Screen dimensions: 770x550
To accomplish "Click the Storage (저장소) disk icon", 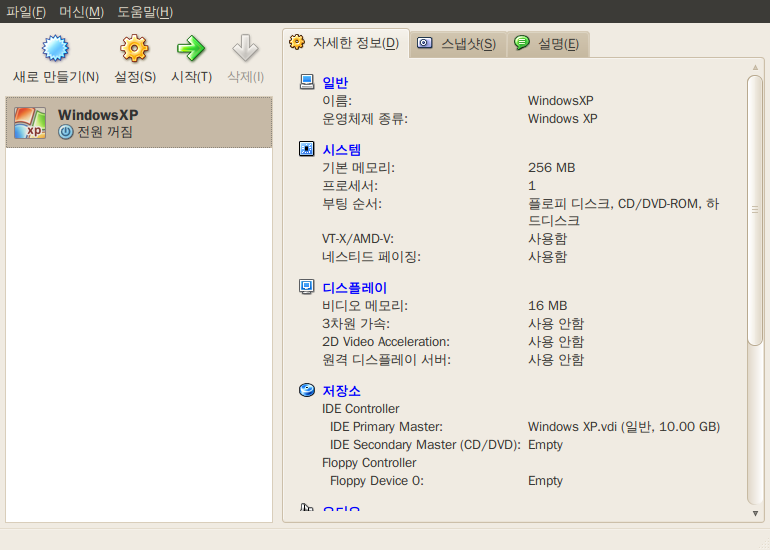I will click(x=307, y=390).
